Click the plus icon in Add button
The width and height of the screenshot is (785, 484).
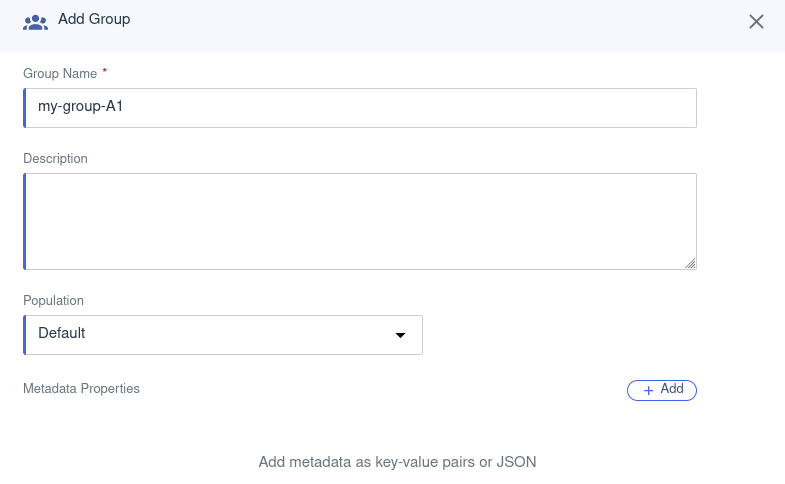(x=648, y=390)
